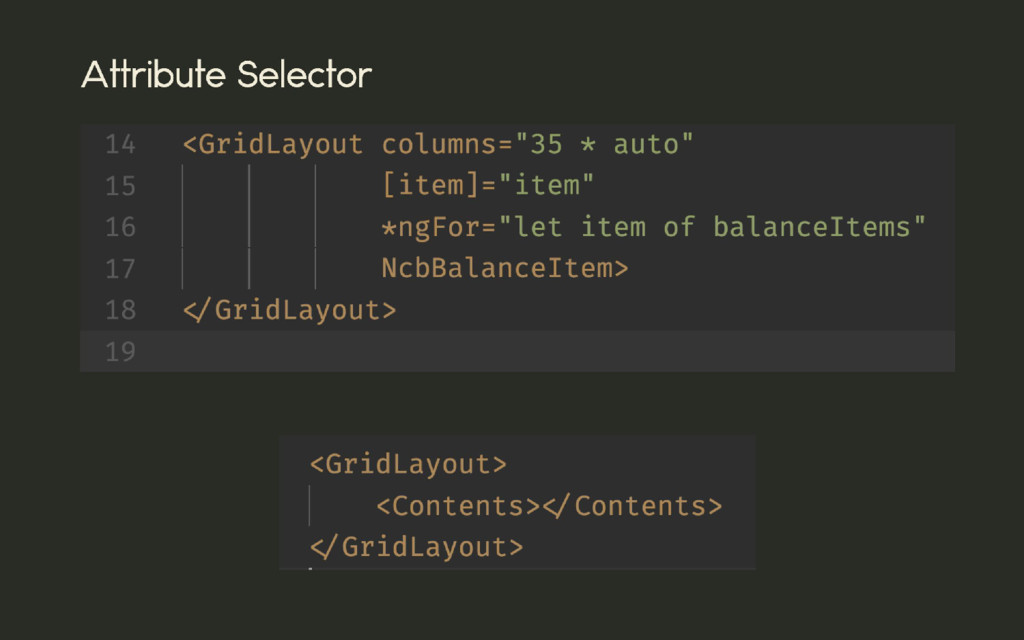This screenshot has height=640, width=1024.
Task: Click the Attribute Selector heading
Action: click(226, 74)
